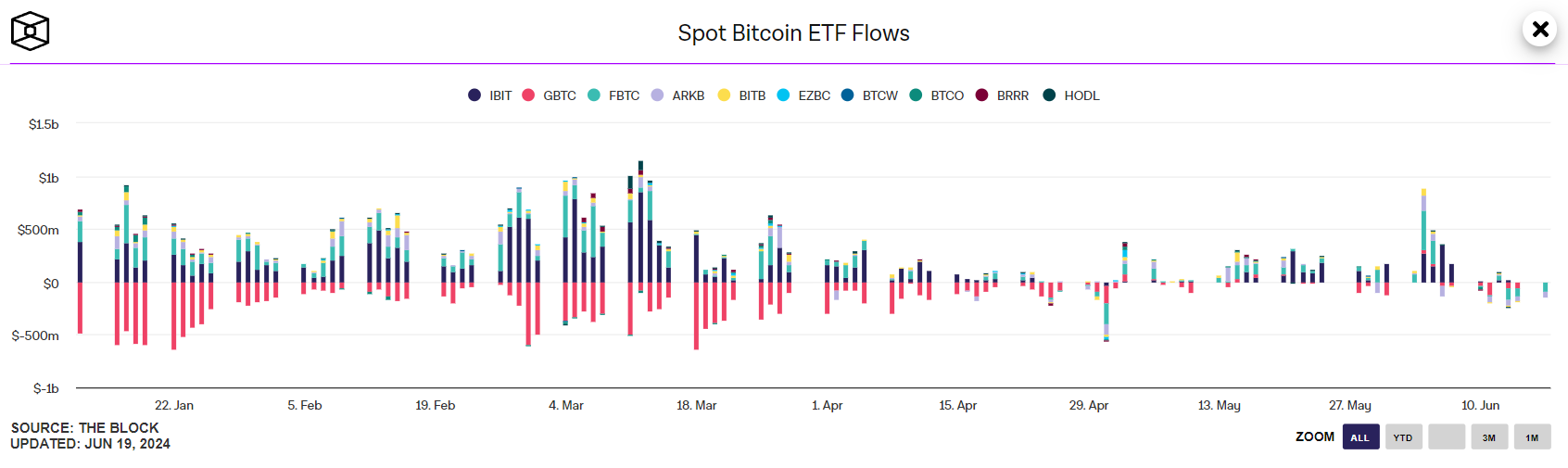Click the light blue EZBC legend dot
Screen dimensions: 1568x468
tap(783, 95)
